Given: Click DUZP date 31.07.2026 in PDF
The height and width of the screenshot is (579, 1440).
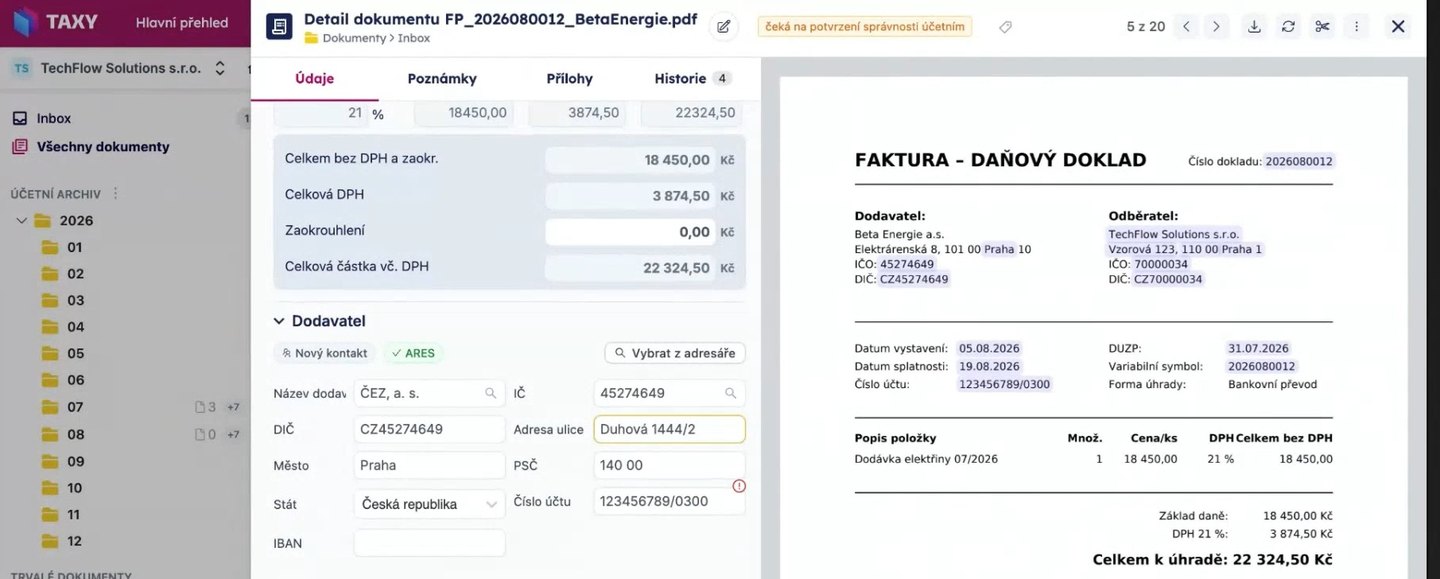Looking at the screenshot, I should coord(1258,348).
